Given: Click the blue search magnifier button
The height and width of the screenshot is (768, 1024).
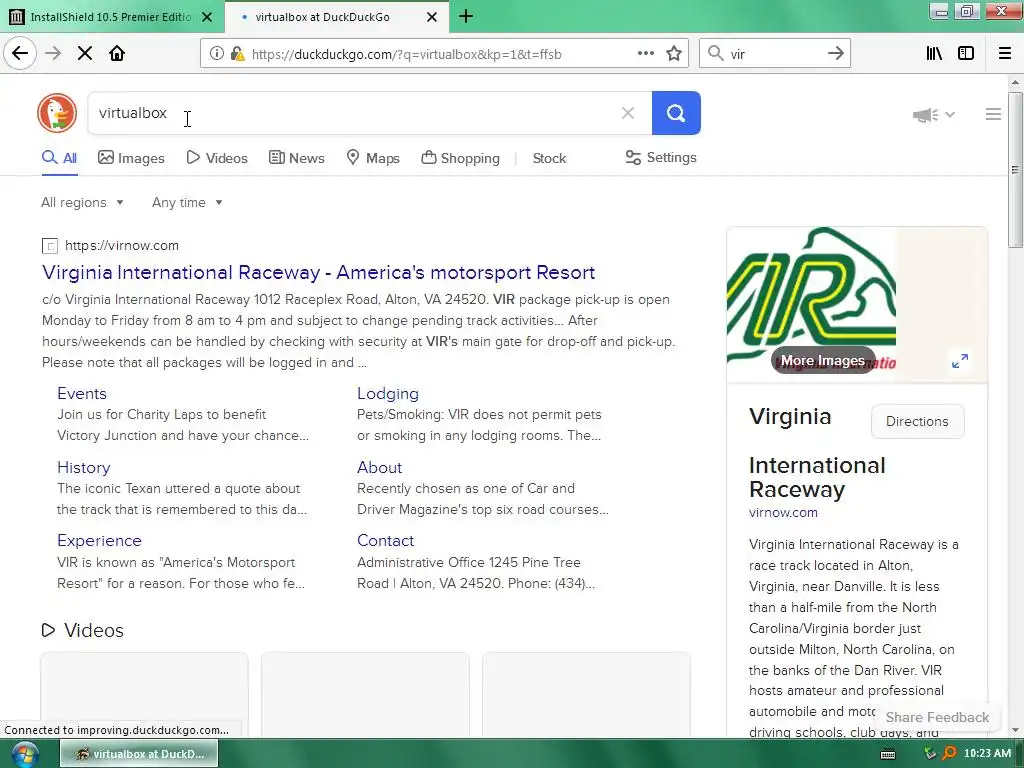Looking at the screenshot, I should (676, 113).
